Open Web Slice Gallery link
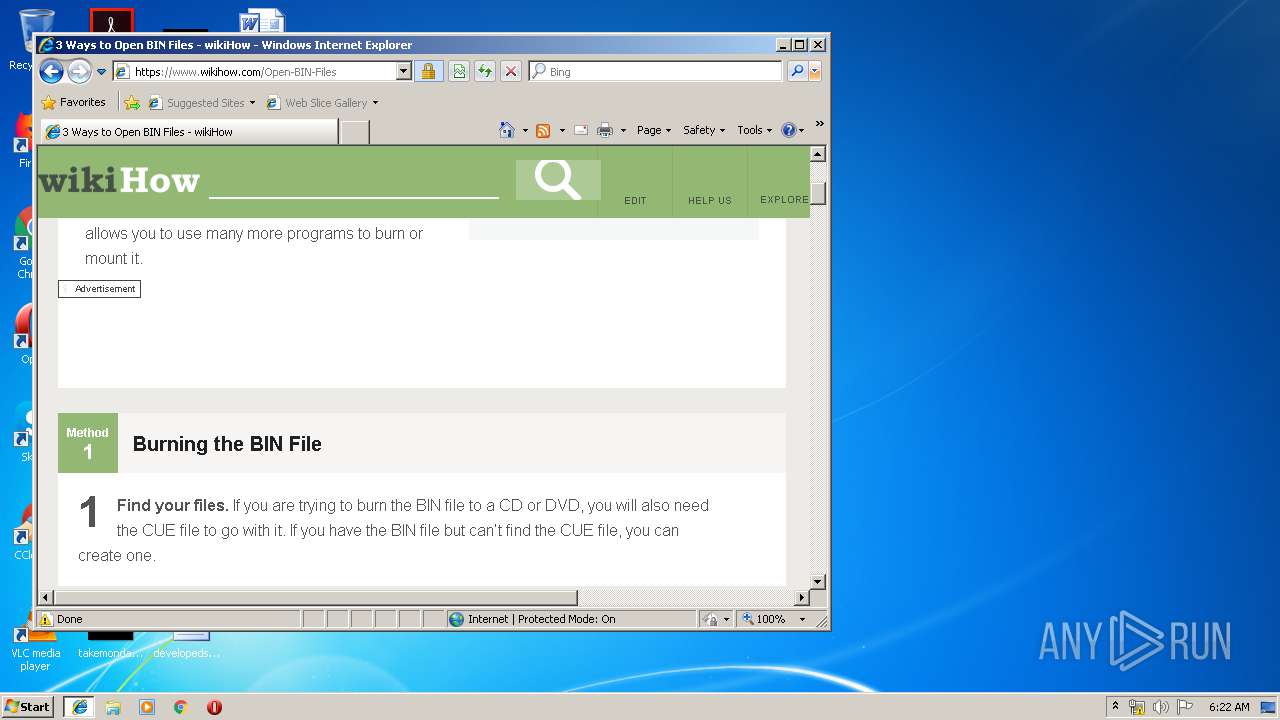Viewport: 1280px width, 720px height. [x=317, y=103]
